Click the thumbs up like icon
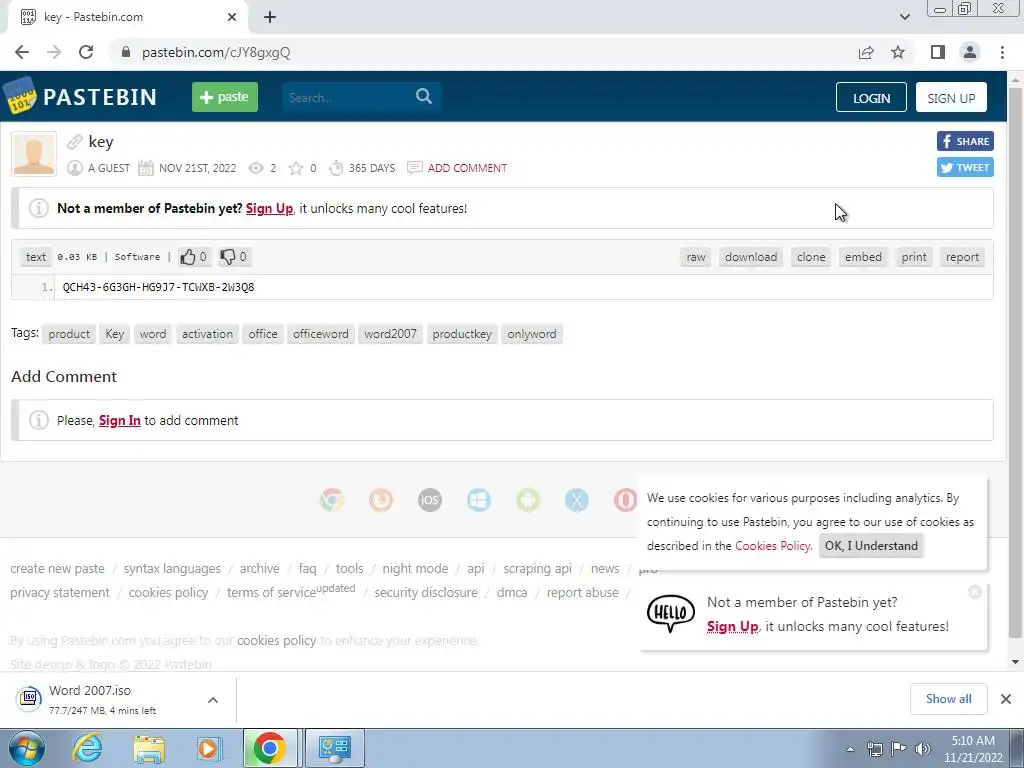This screenshot has width=1024, height=768. pos(188,257)
